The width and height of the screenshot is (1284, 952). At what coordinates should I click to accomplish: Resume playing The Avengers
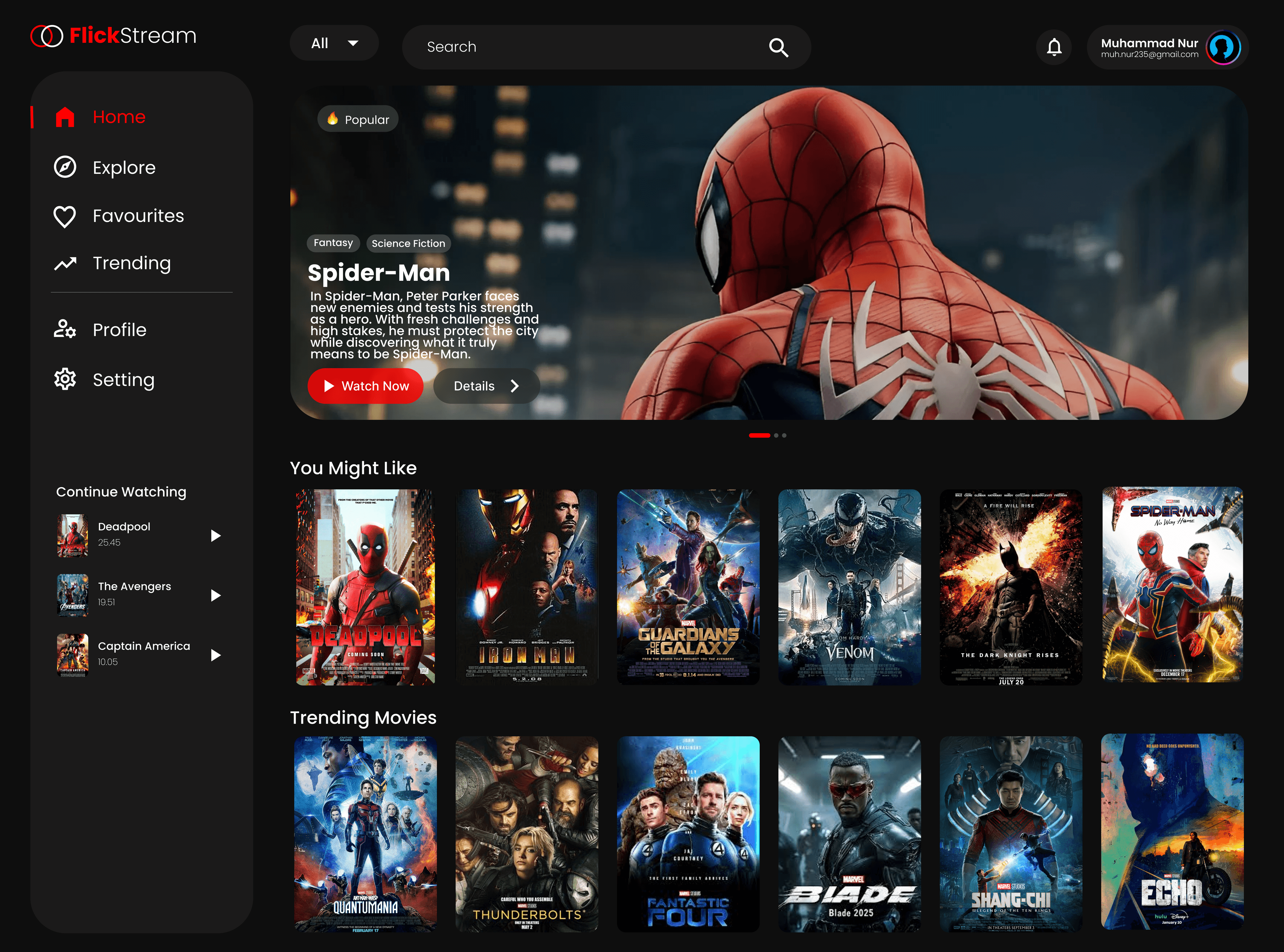216,595
